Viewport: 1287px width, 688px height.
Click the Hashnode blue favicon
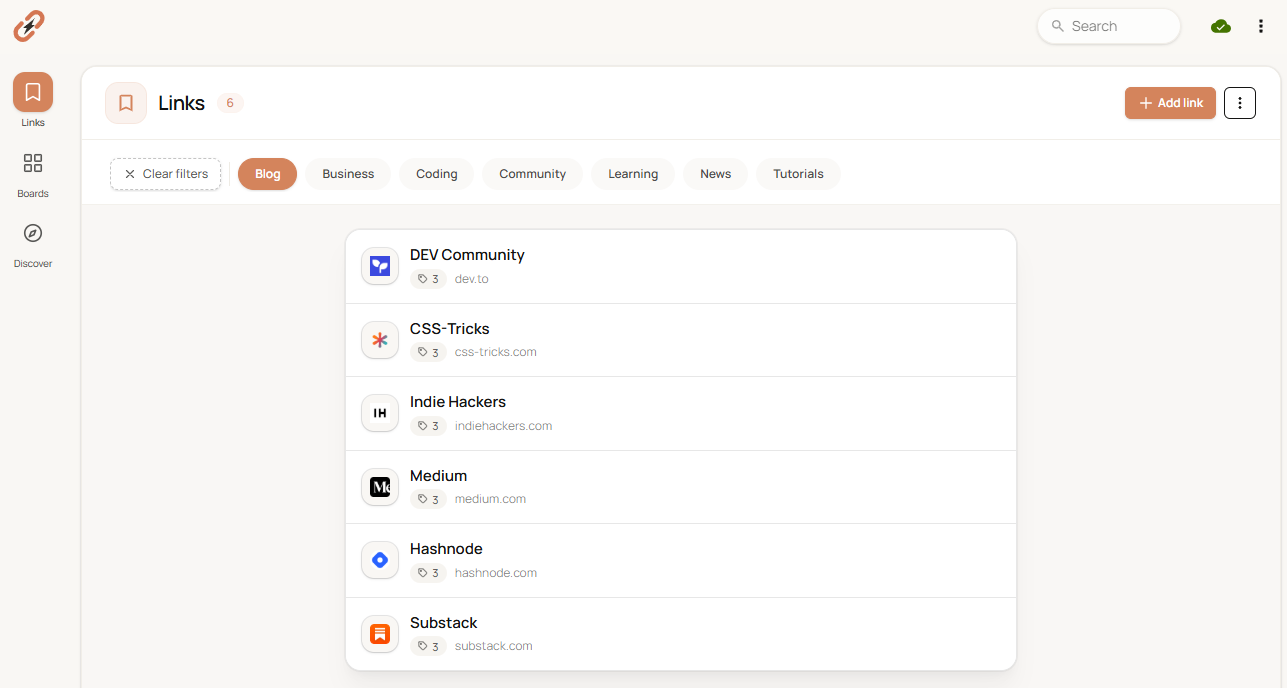click(380, 560)
